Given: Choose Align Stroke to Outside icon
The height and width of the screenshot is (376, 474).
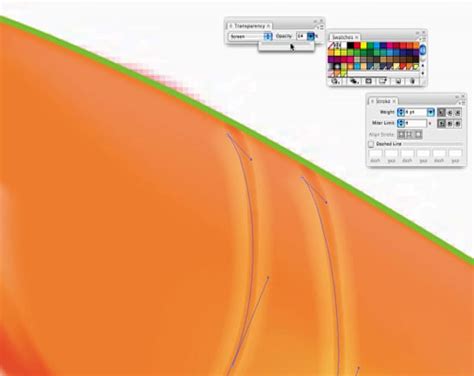Looking at the screenshot, I should tap(418, 134).
